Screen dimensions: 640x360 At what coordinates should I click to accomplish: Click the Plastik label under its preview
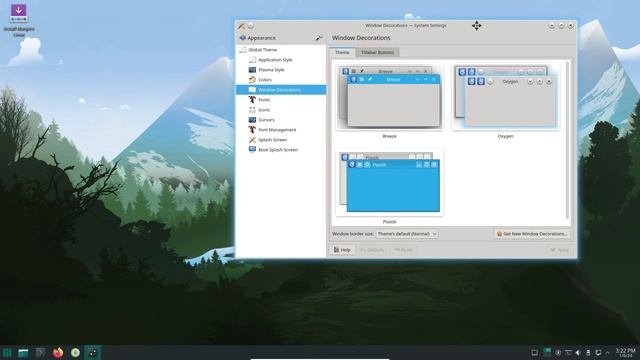coord(389,222)
